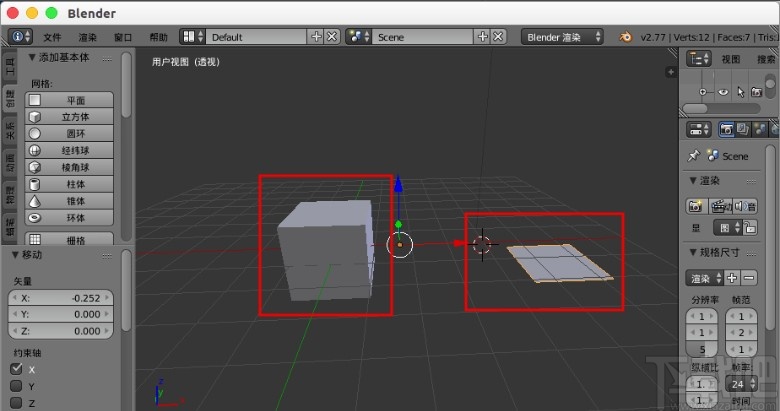The image size is (780, 411).
Task: Add a 柱体 cylinder mesh
Action: [x=69, y=184]
